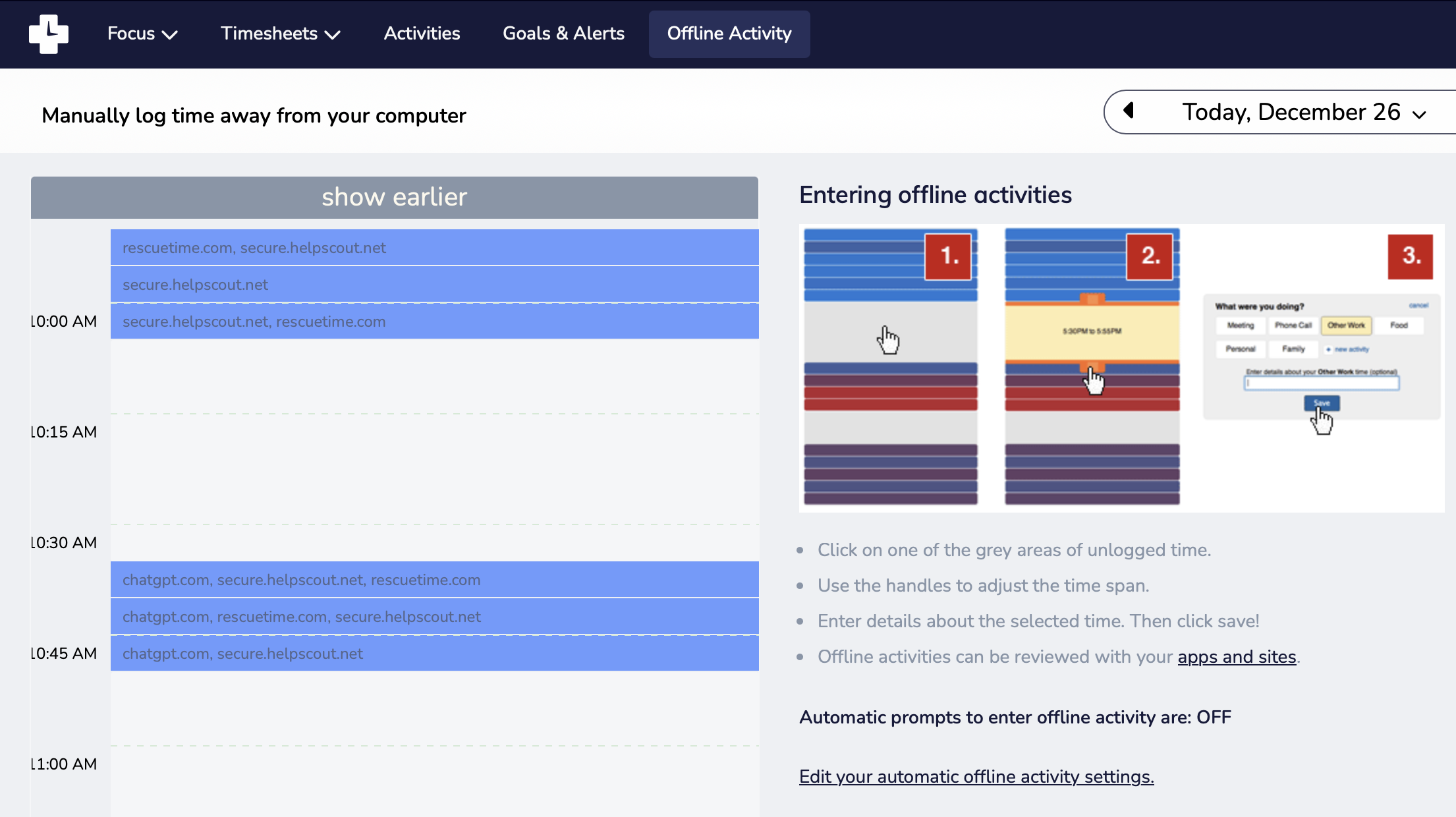The height and width of the screenshot is (817, 1456).
Task: Open the Today, December 26 date picker
Action: 1303,113
